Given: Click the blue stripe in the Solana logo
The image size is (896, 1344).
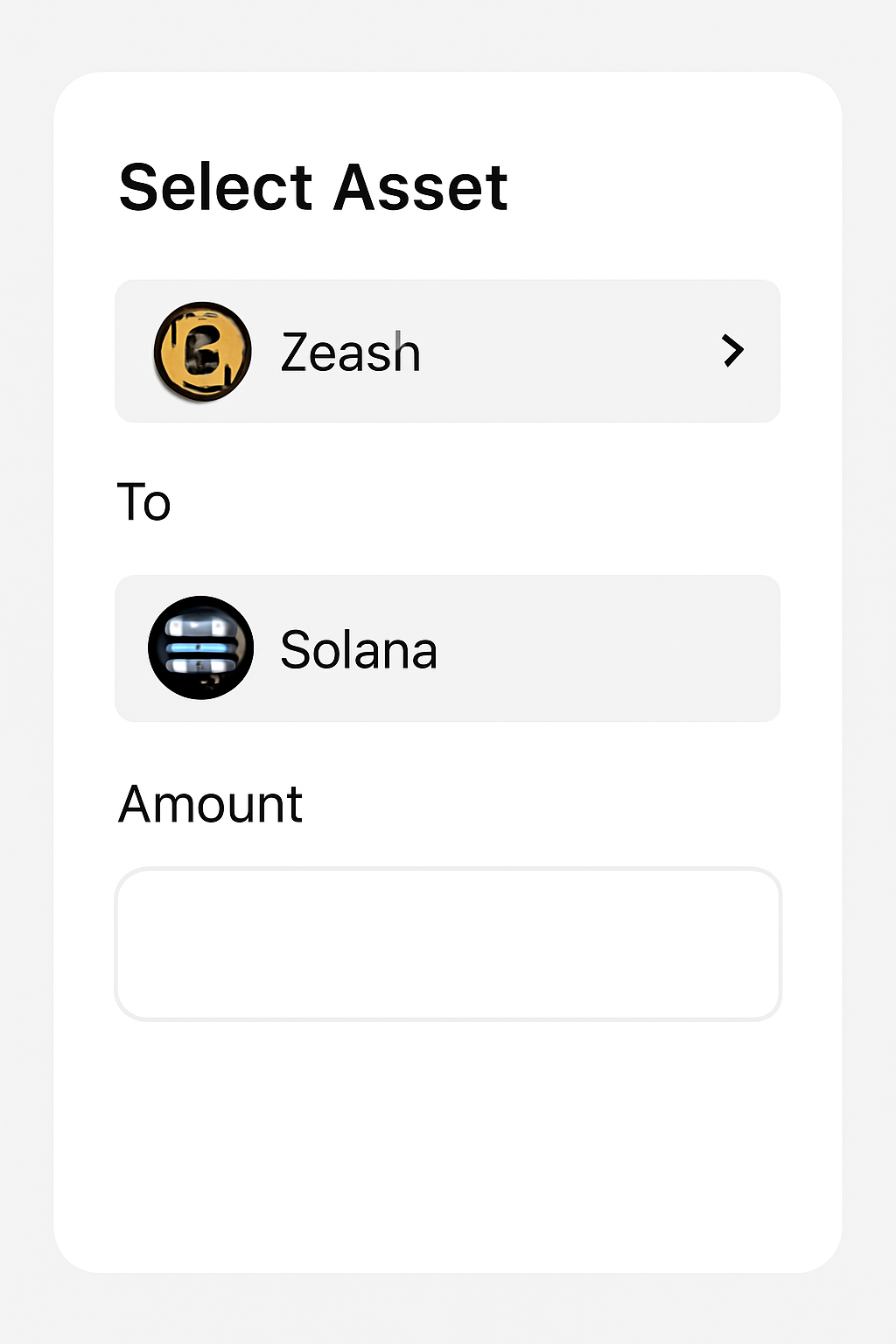Looking at the screenshot, I should 201,648.
